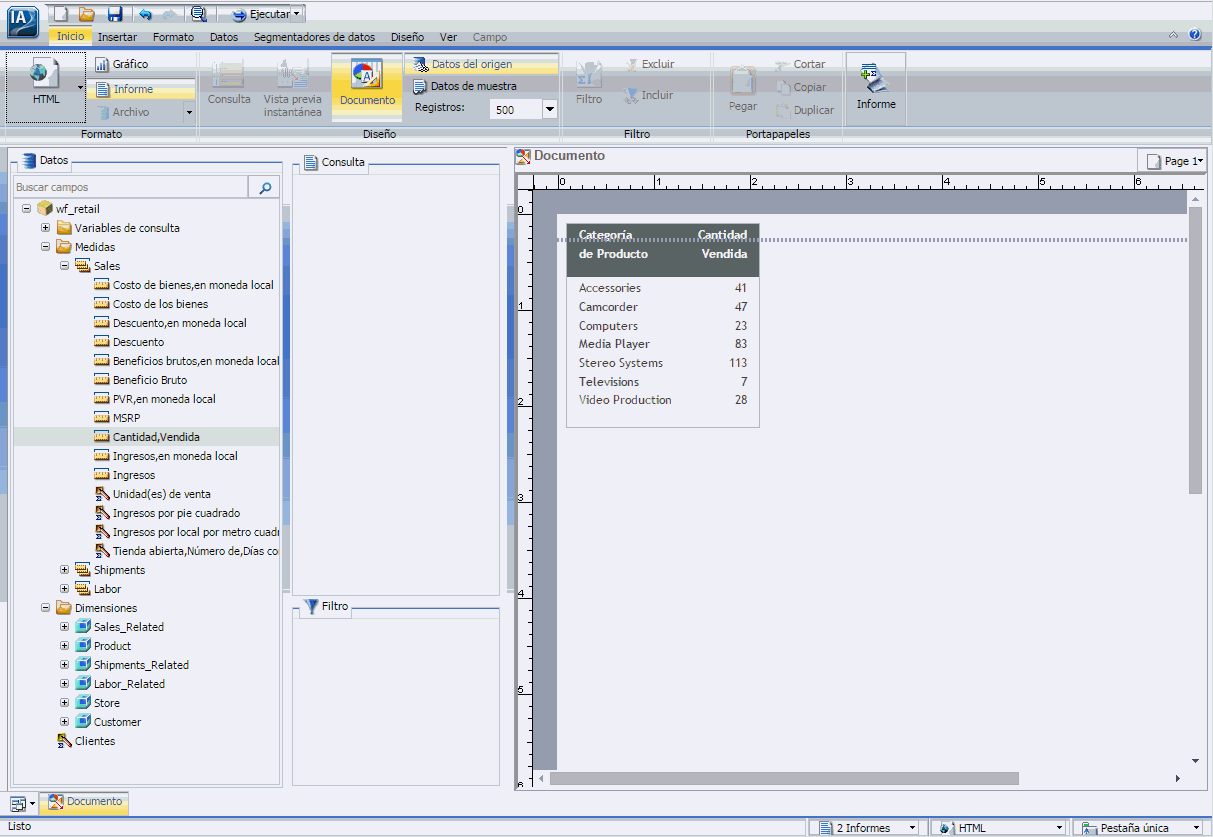Select Datos de muestra option
The image size is (1213, 837).
(464, 86)
